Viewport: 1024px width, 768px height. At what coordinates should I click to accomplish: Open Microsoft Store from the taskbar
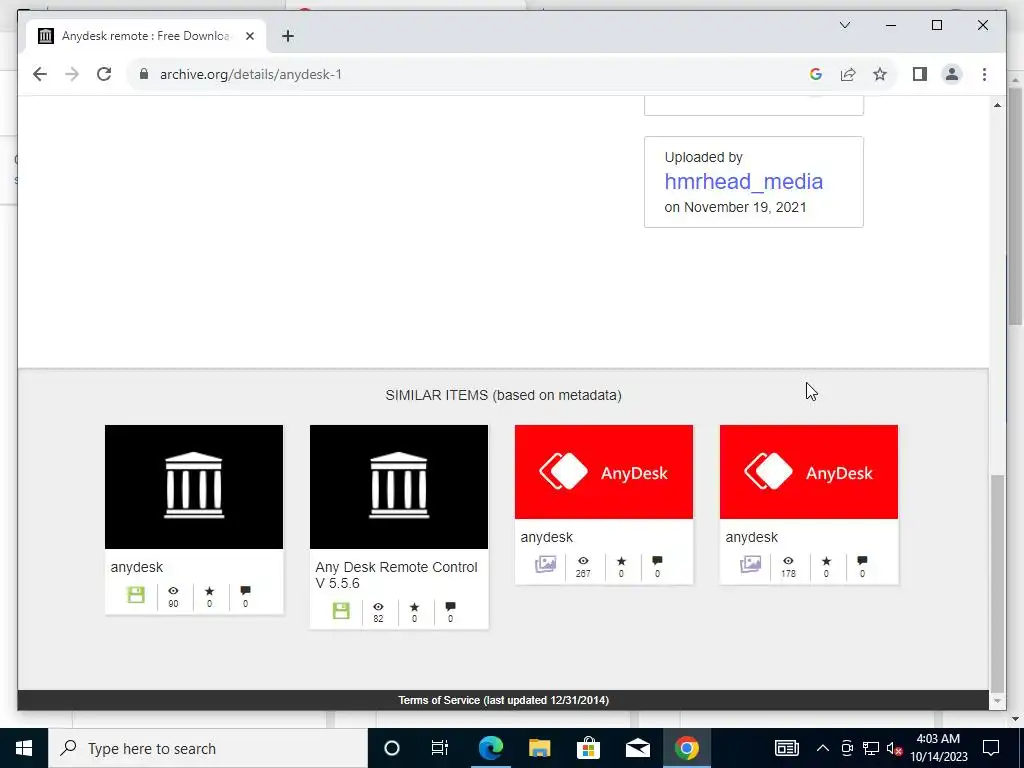588,748
